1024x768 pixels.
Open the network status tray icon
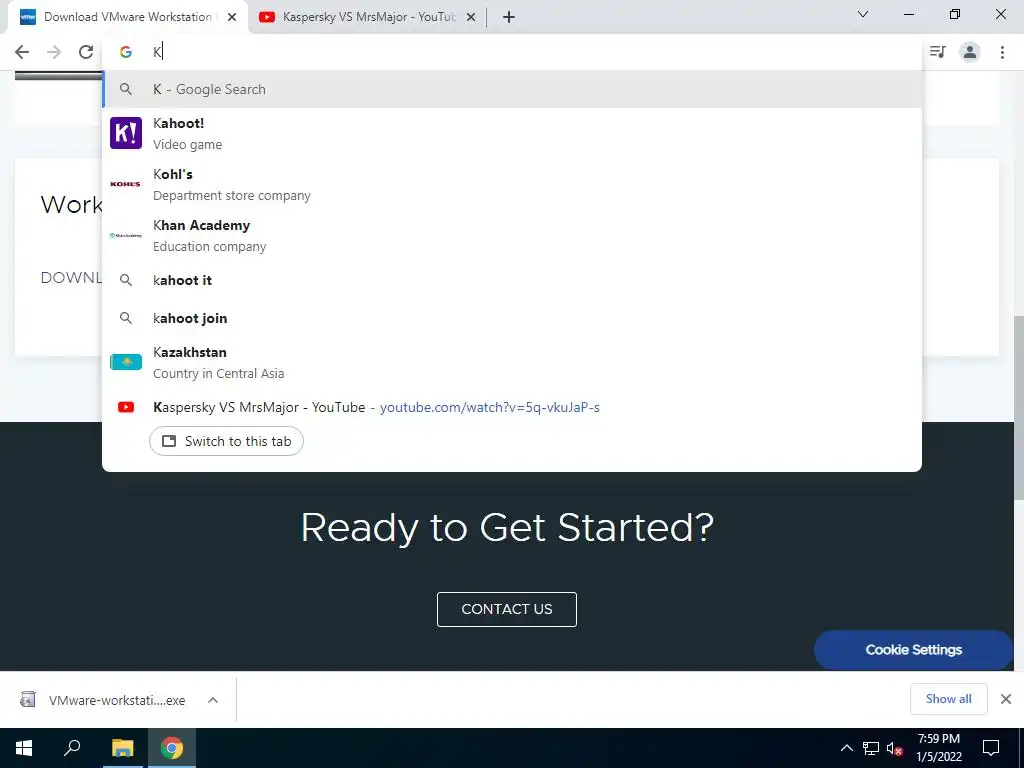pos(871,748)
